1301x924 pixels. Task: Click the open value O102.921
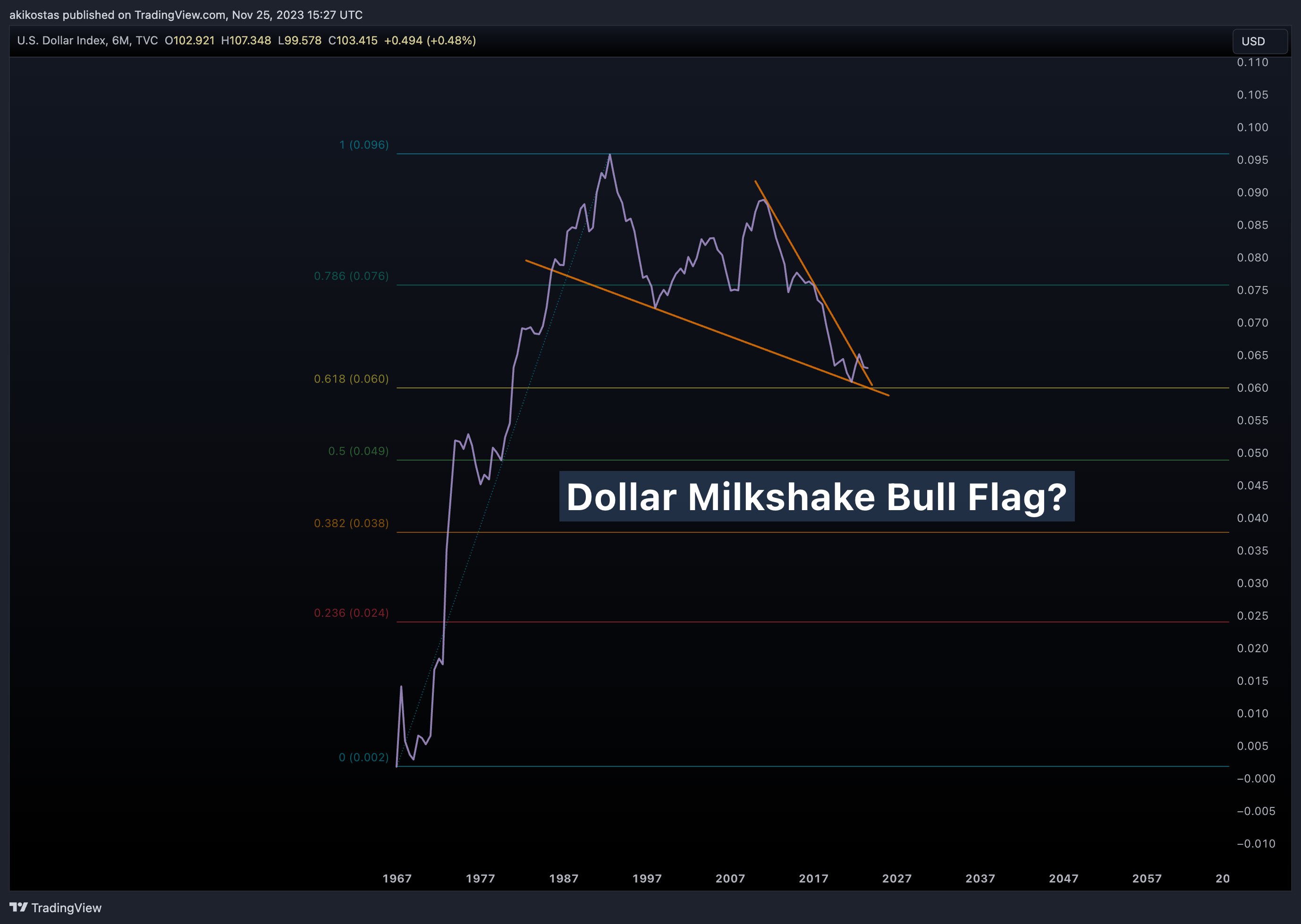tap(189, 41)
